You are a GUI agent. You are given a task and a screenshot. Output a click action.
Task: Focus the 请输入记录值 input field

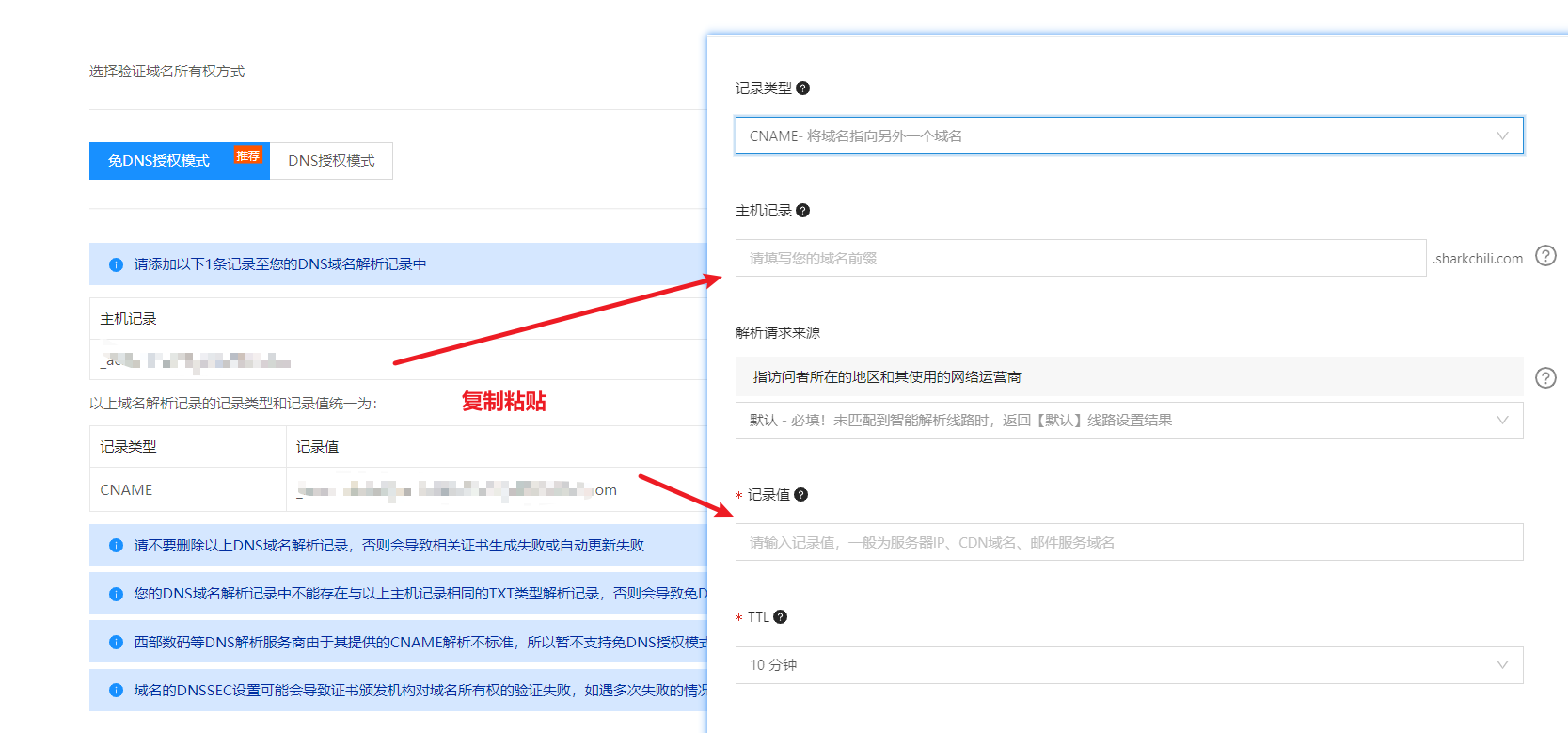(x=1129, y=542)
